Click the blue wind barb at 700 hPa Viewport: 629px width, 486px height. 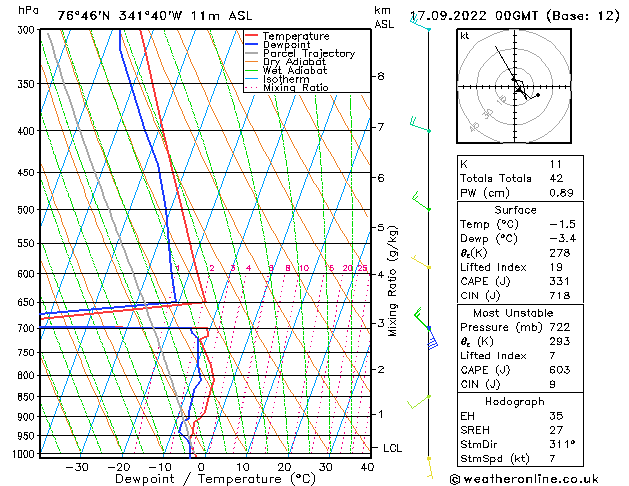point(431,338)
